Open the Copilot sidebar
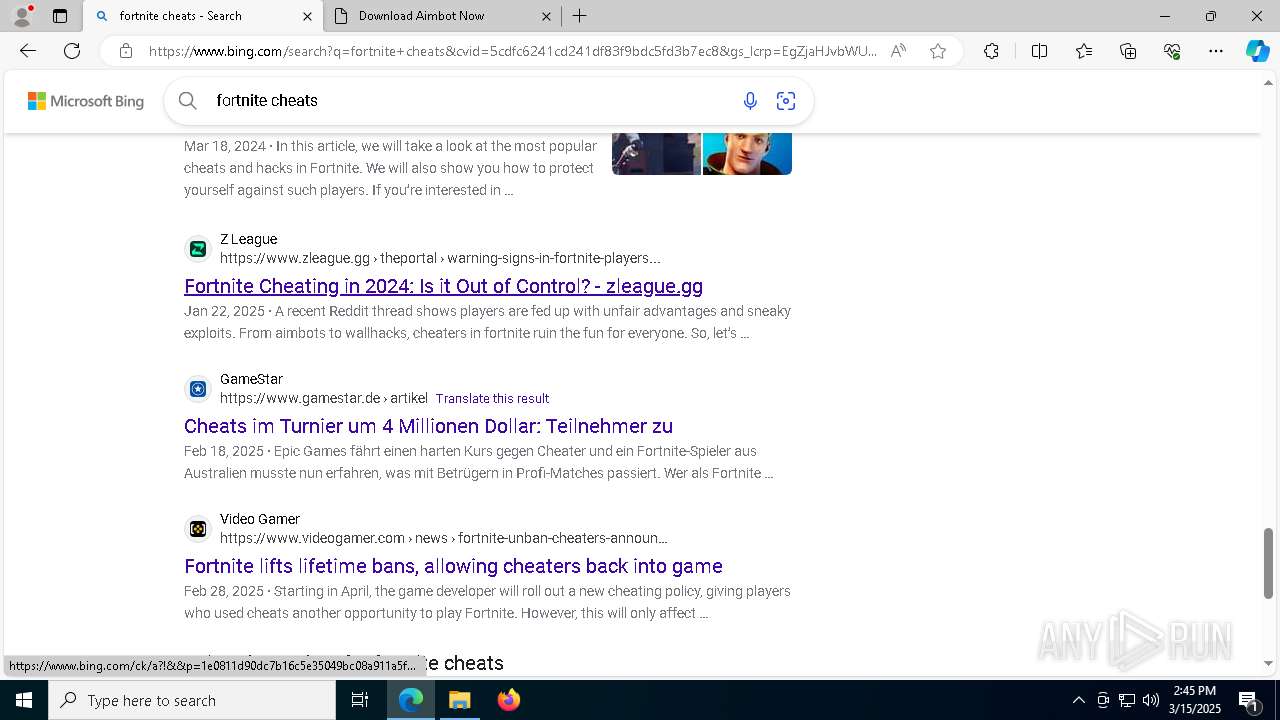1280x720 pixels. tap(1257, 51)
